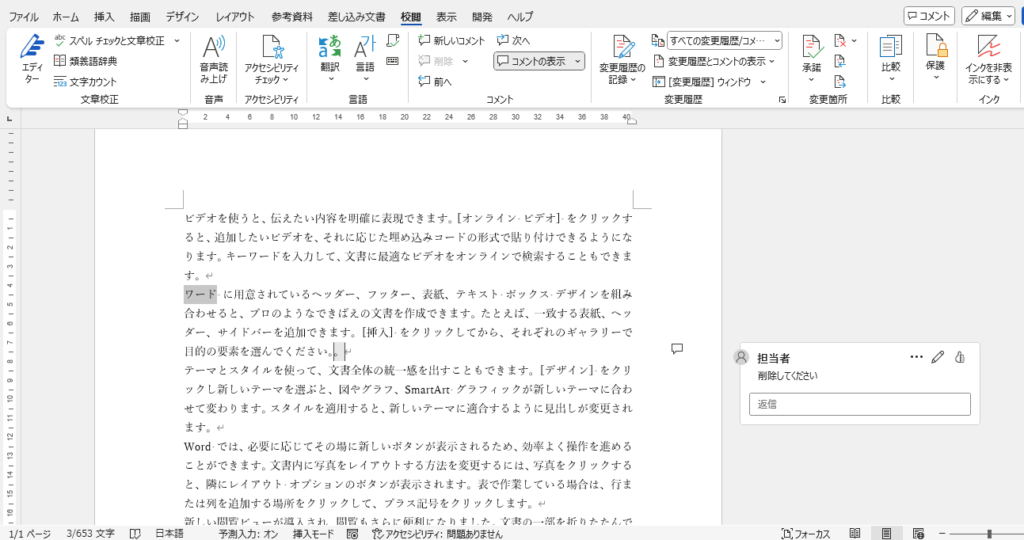
Task: Switch to read mode view icon
Action: pos(855,533)
